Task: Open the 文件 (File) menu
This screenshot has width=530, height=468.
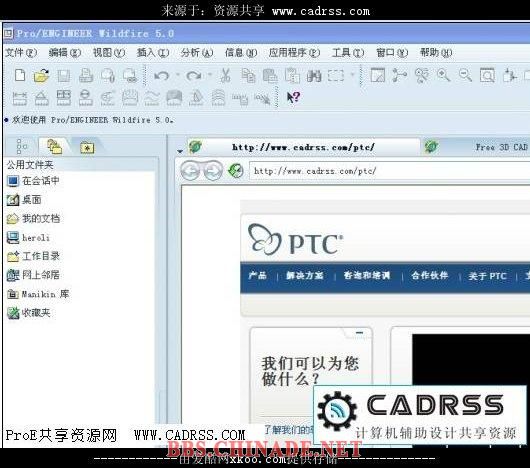Action: click(21, 53)
